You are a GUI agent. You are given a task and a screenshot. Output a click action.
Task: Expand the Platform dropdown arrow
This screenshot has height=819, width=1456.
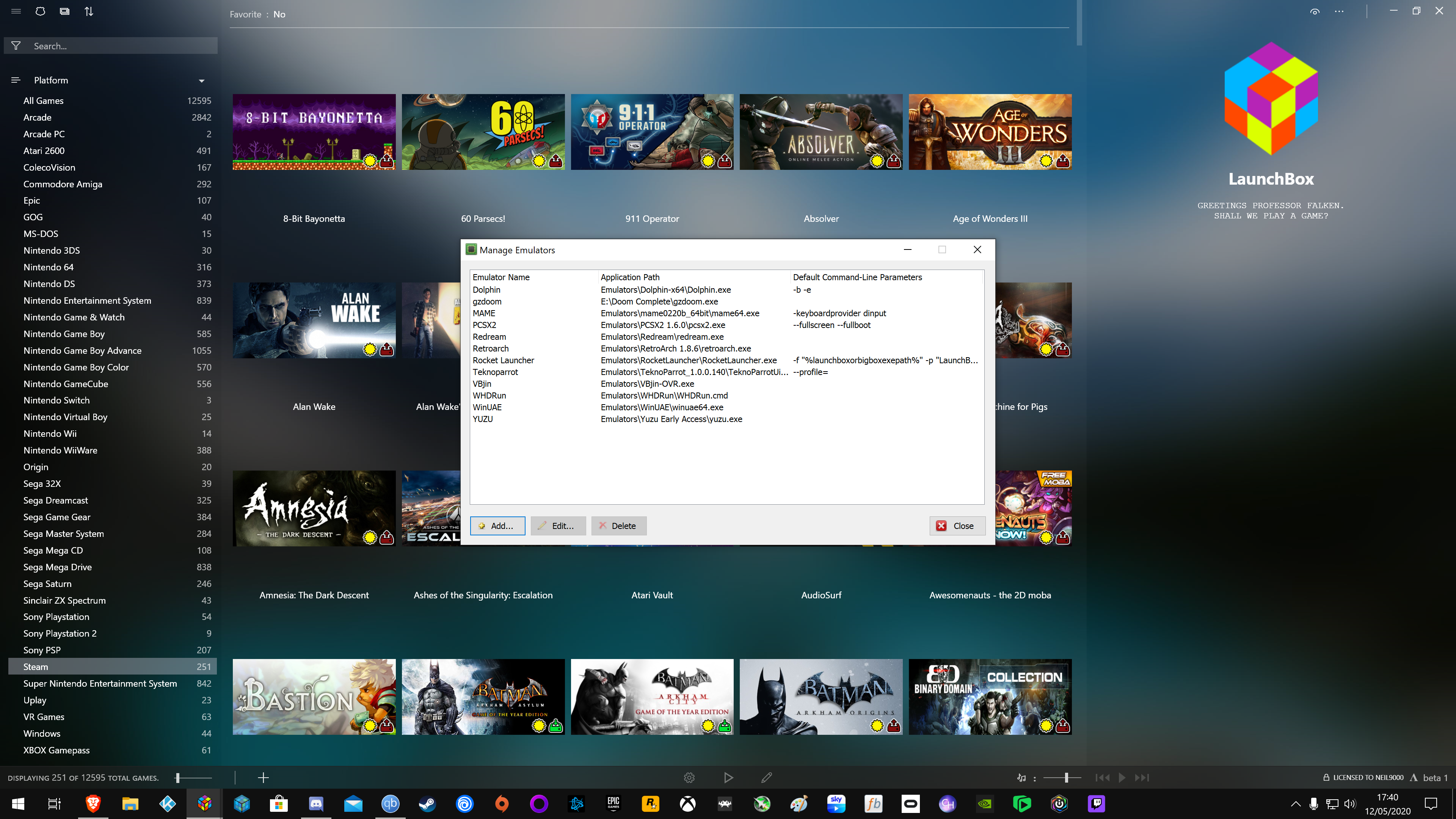coord(202,81)
